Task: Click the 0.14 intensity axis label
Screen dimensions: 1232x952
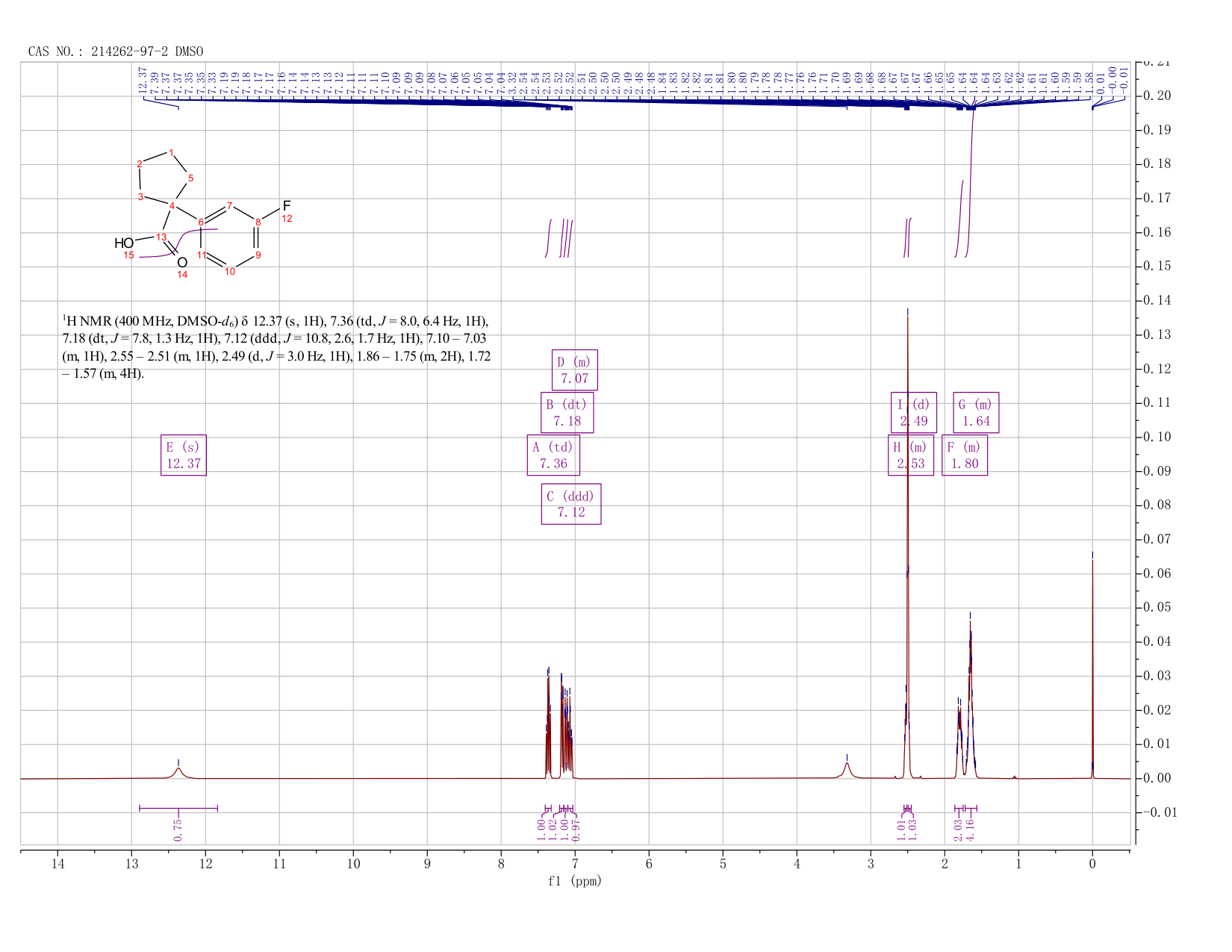Action: (1157, 301)
